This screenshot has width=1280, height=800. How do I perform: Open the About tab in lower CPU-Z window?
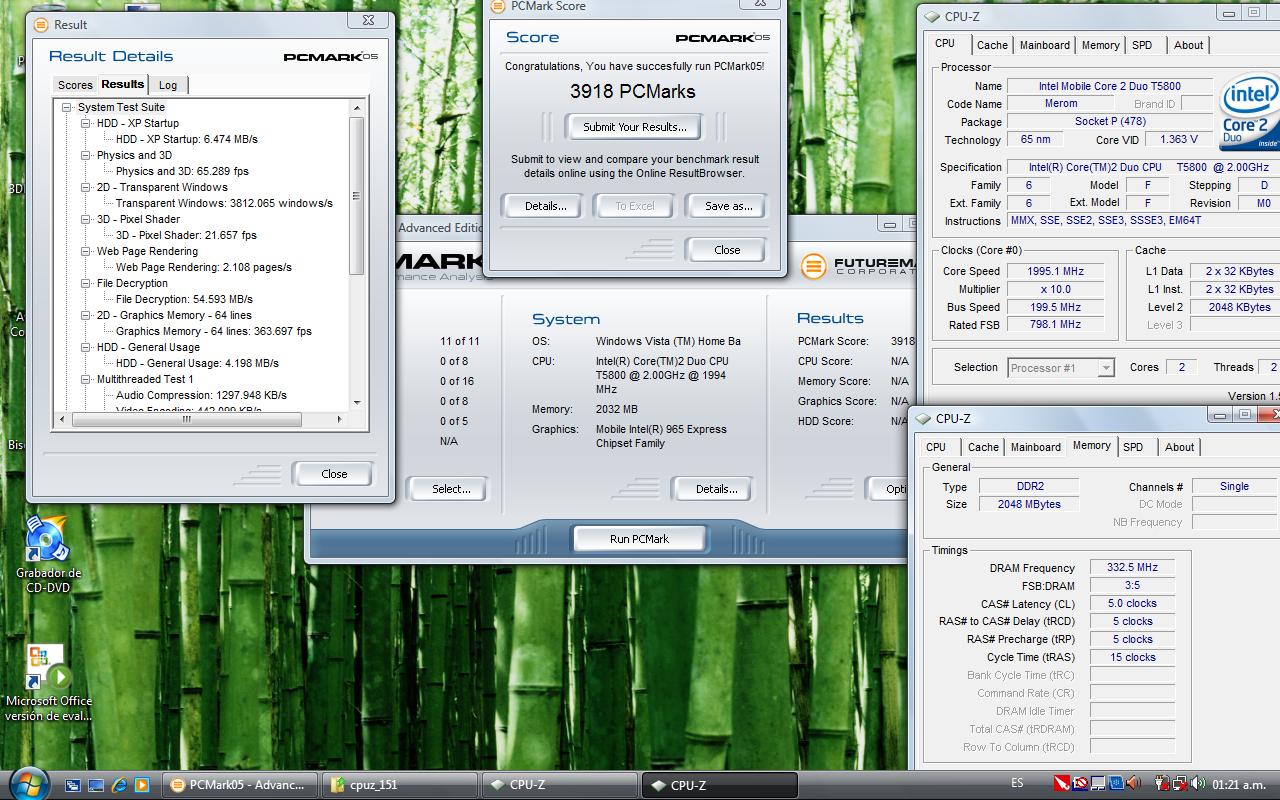click(x=1179, y=447)
